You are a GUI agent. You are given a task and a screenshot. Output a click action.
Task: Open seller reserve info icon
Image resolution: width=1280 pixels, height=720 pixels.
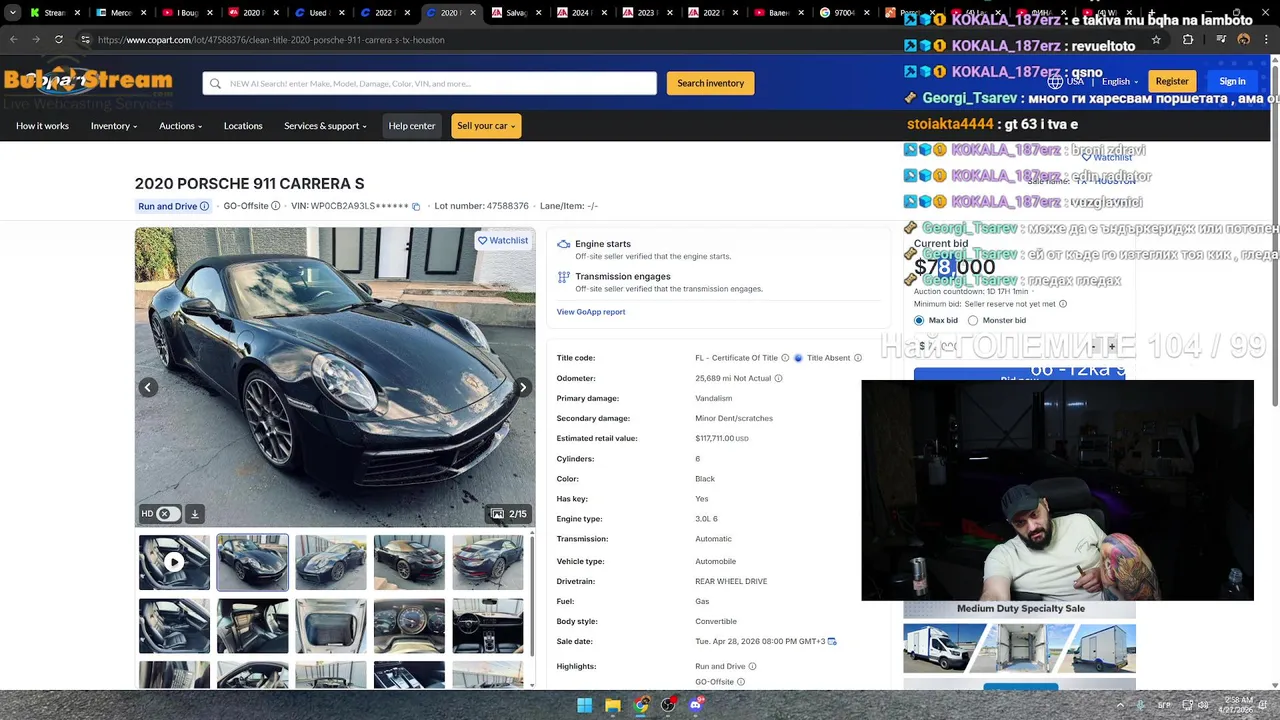1063,304
